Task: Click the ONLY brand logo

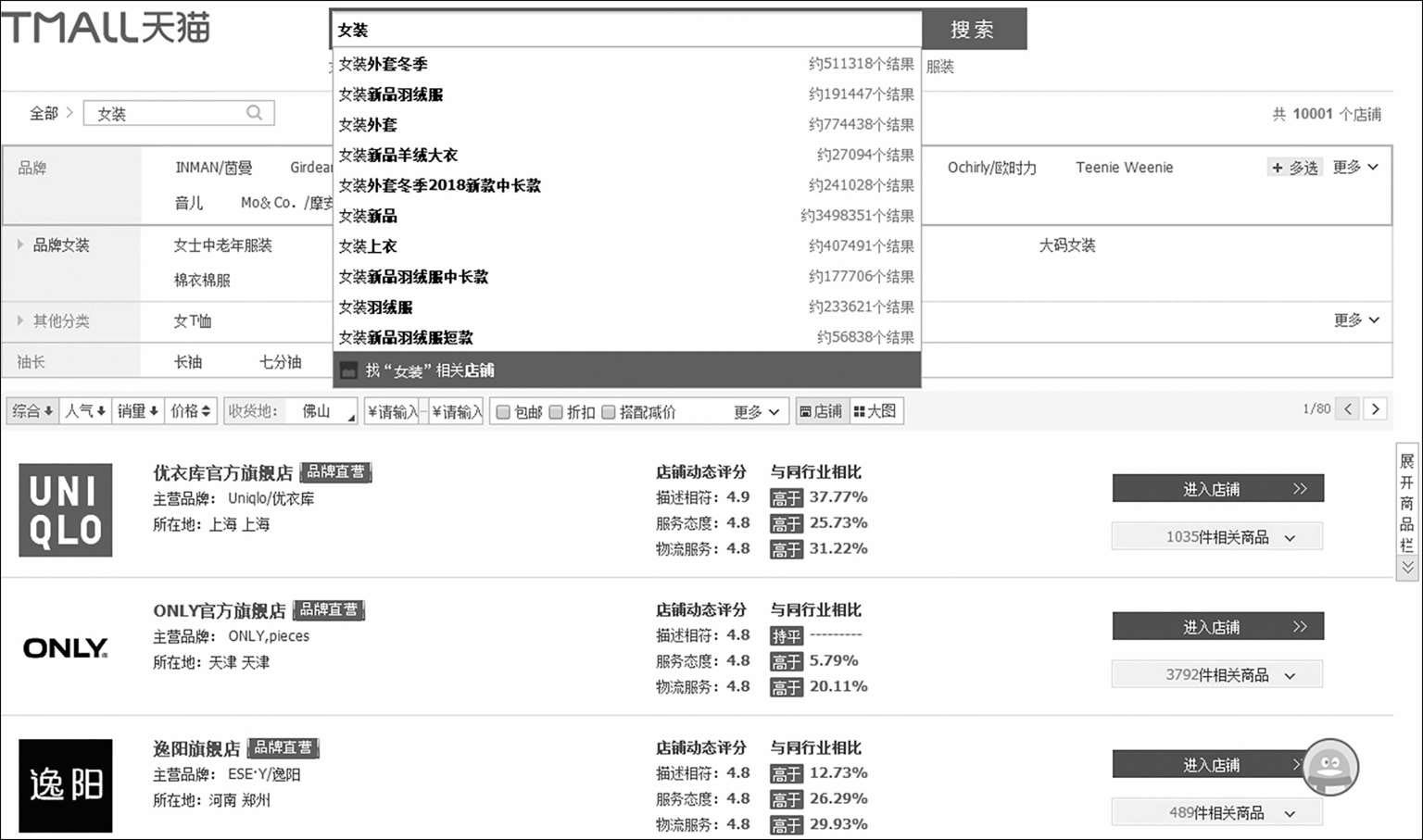Action: pyautogui.click(x=66, y=648)
